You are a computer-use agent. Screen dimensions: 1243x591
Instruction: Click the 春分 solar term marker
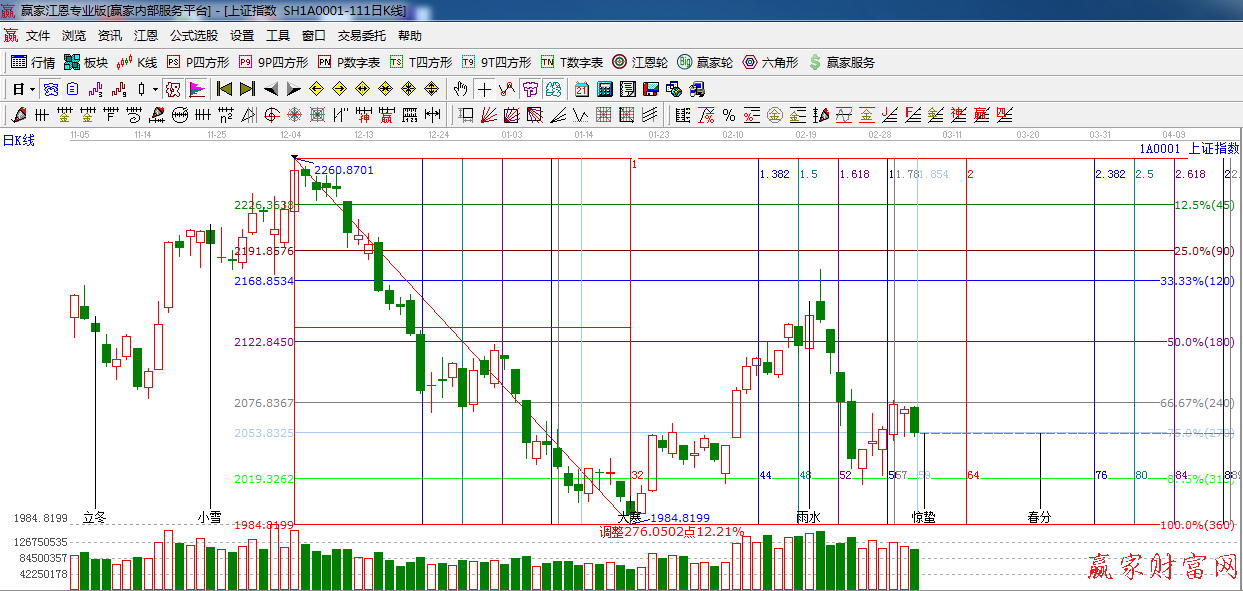[x=1040, y=517]
